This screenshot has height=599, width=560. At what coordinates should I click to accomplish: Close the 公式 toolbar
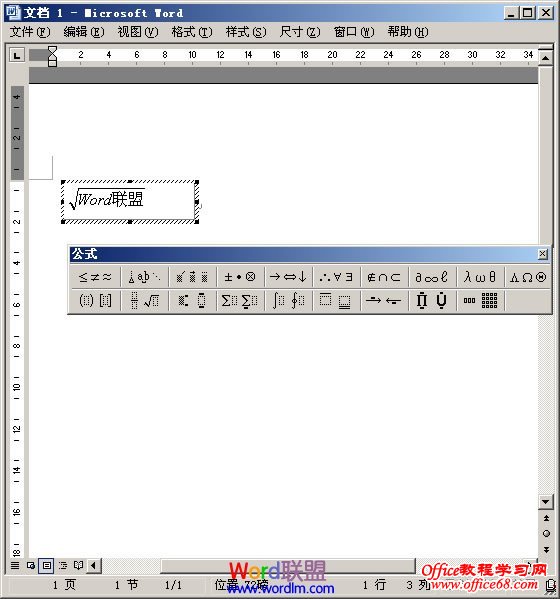coord(543,254)
